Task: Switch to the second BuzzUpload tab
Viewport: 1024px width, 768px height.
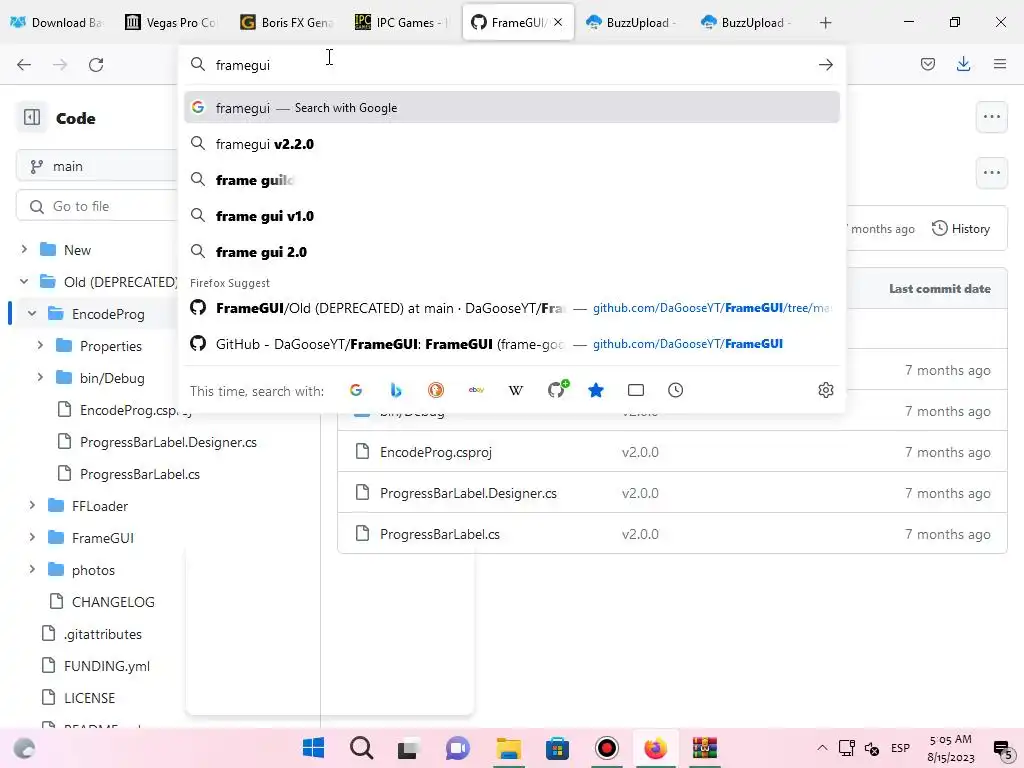Action: tap(747, 23)
